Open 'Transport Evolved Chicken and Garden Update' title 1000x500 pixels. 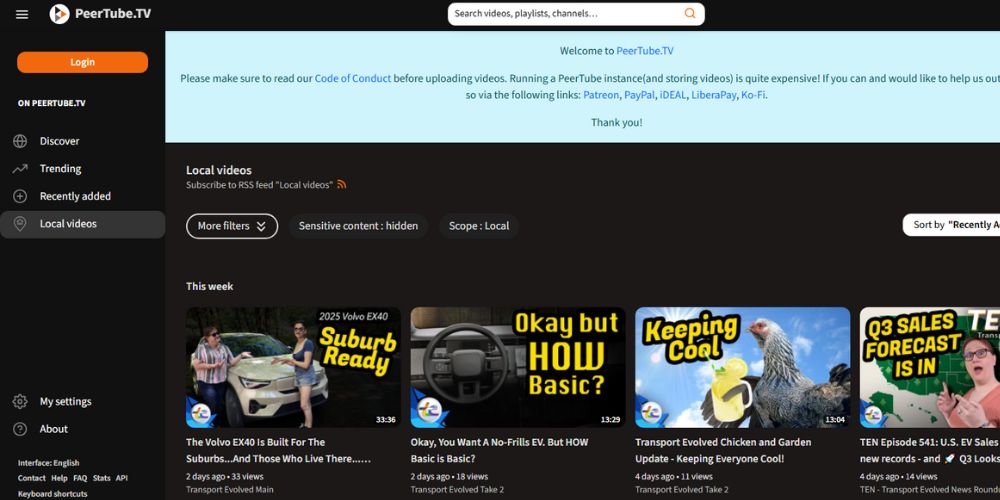(723, 450)
